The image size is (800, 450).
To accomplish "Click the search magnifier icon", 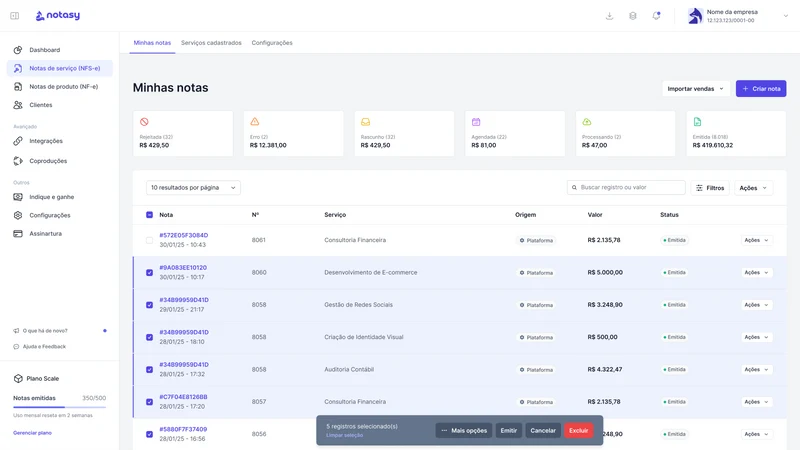I will tap(574, 188).
